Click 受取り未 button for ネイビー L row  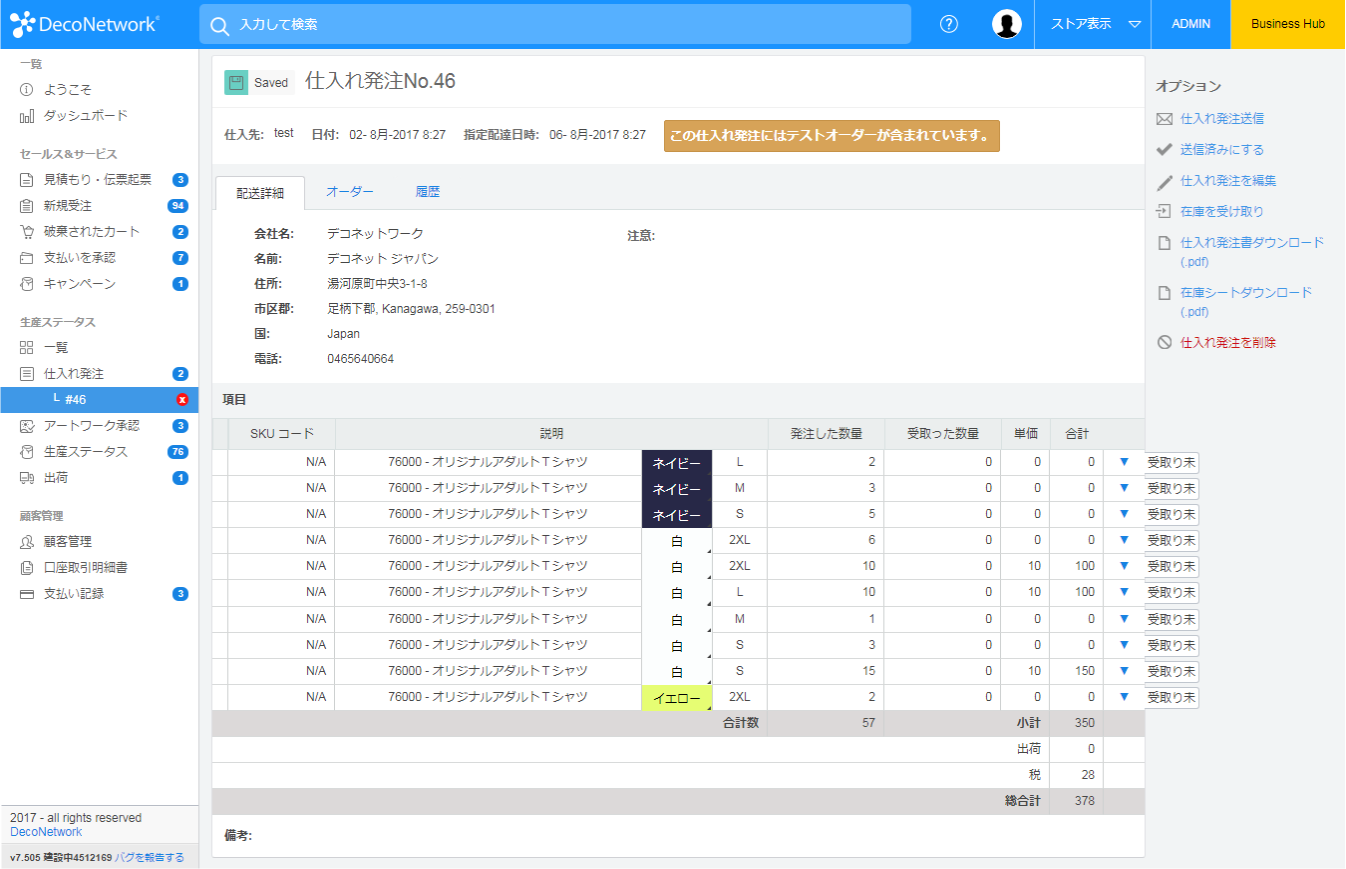tap(1171, 462)
